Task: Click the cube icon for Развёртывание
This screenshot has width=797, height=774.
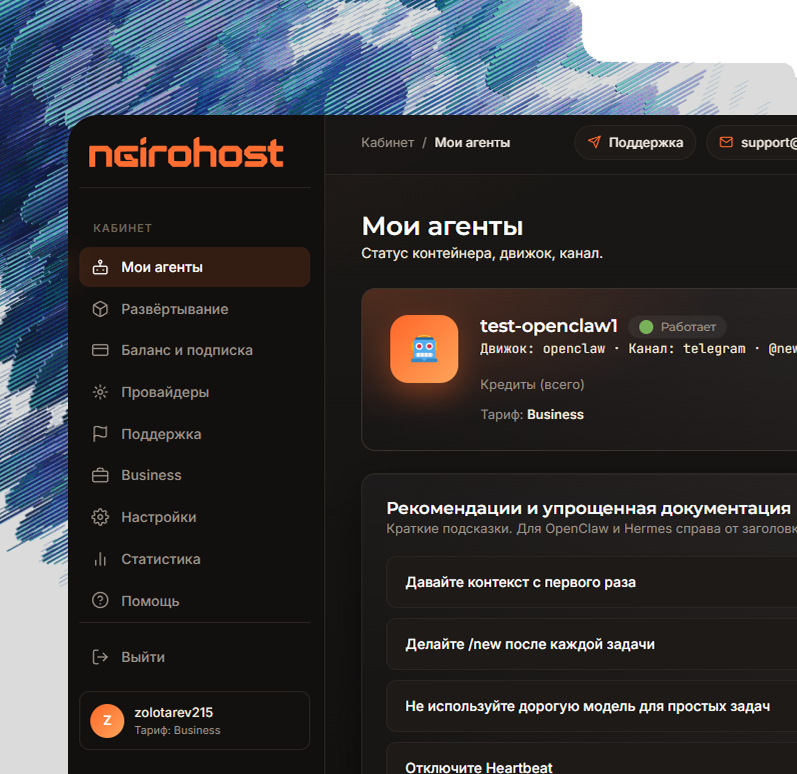Action: (x=100, y=309)
